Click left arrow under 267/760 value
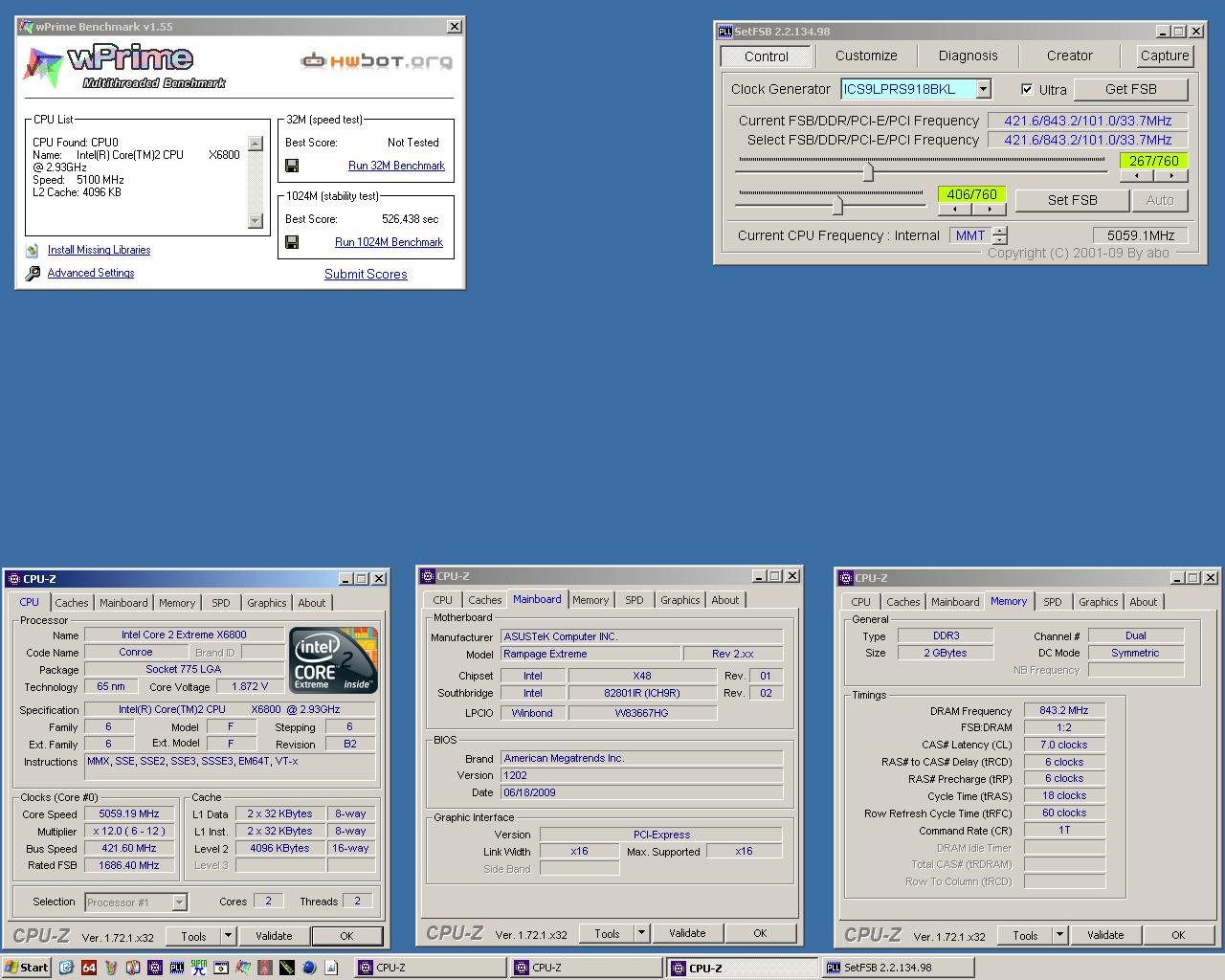 pyautogui.click(x=1137, y=176)
